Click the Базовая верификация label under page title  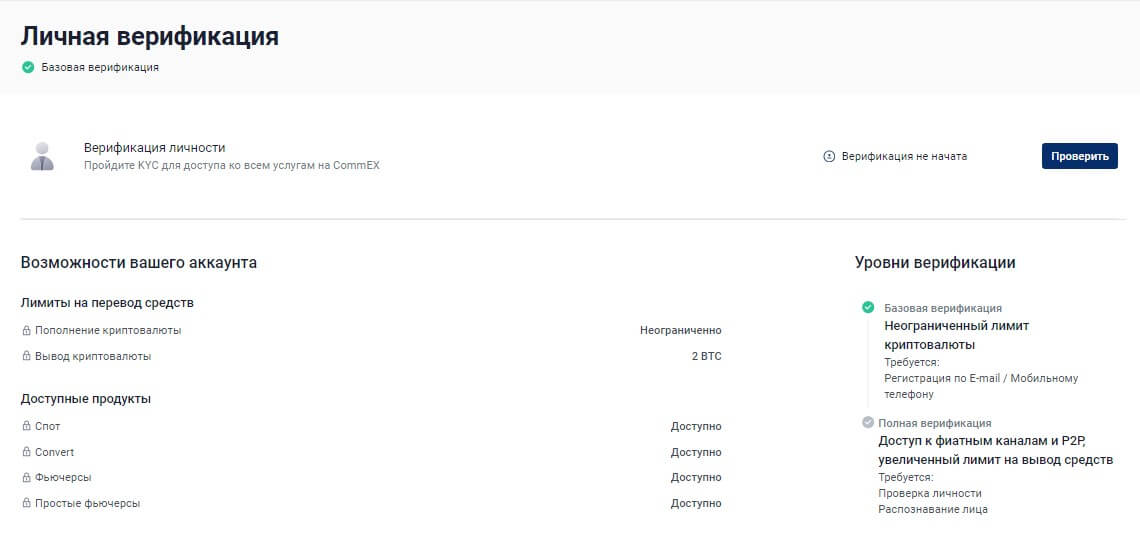tap(100, 68)
